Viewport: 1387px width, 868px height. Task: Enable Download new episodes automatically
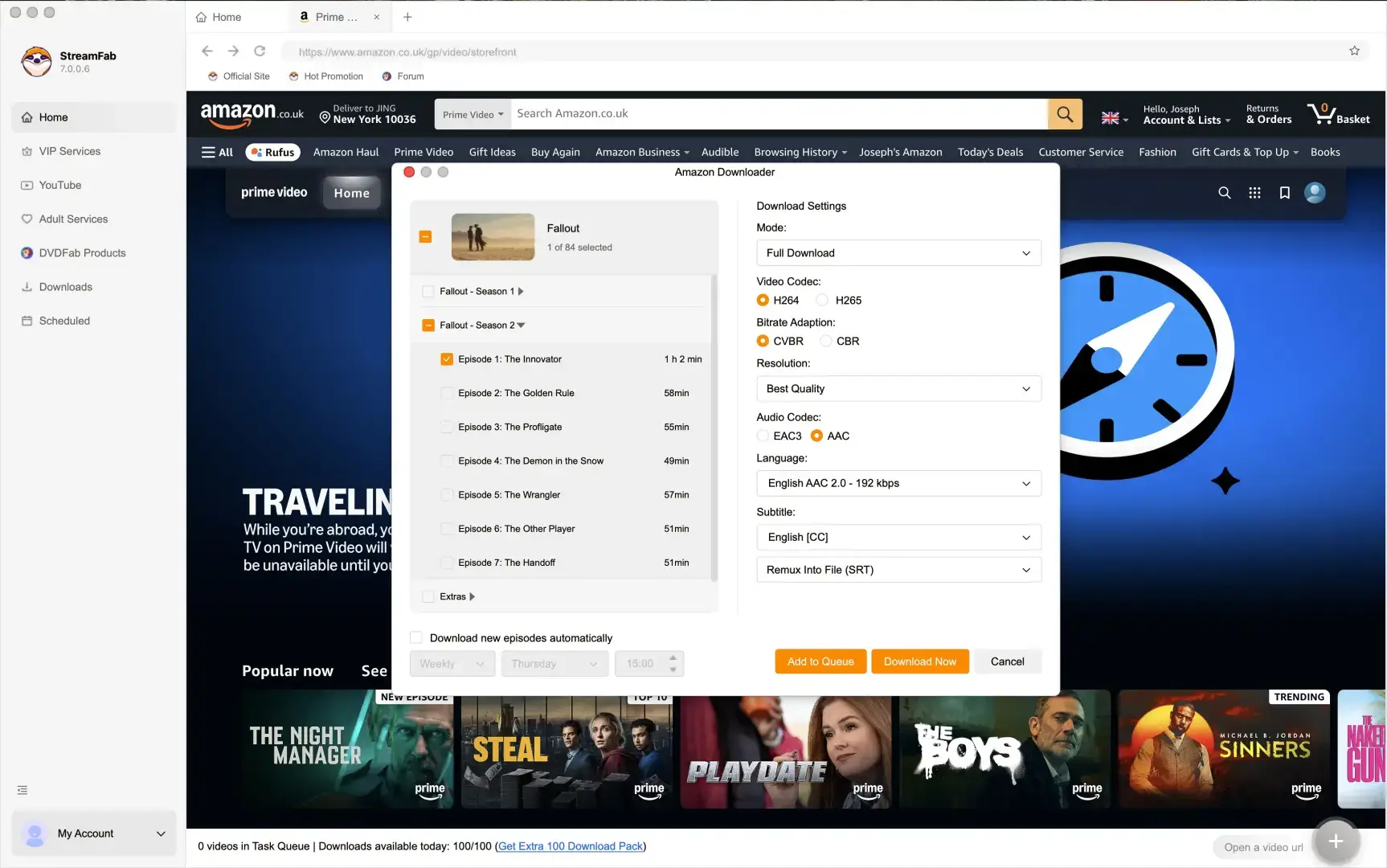click(x=416, y=637)
